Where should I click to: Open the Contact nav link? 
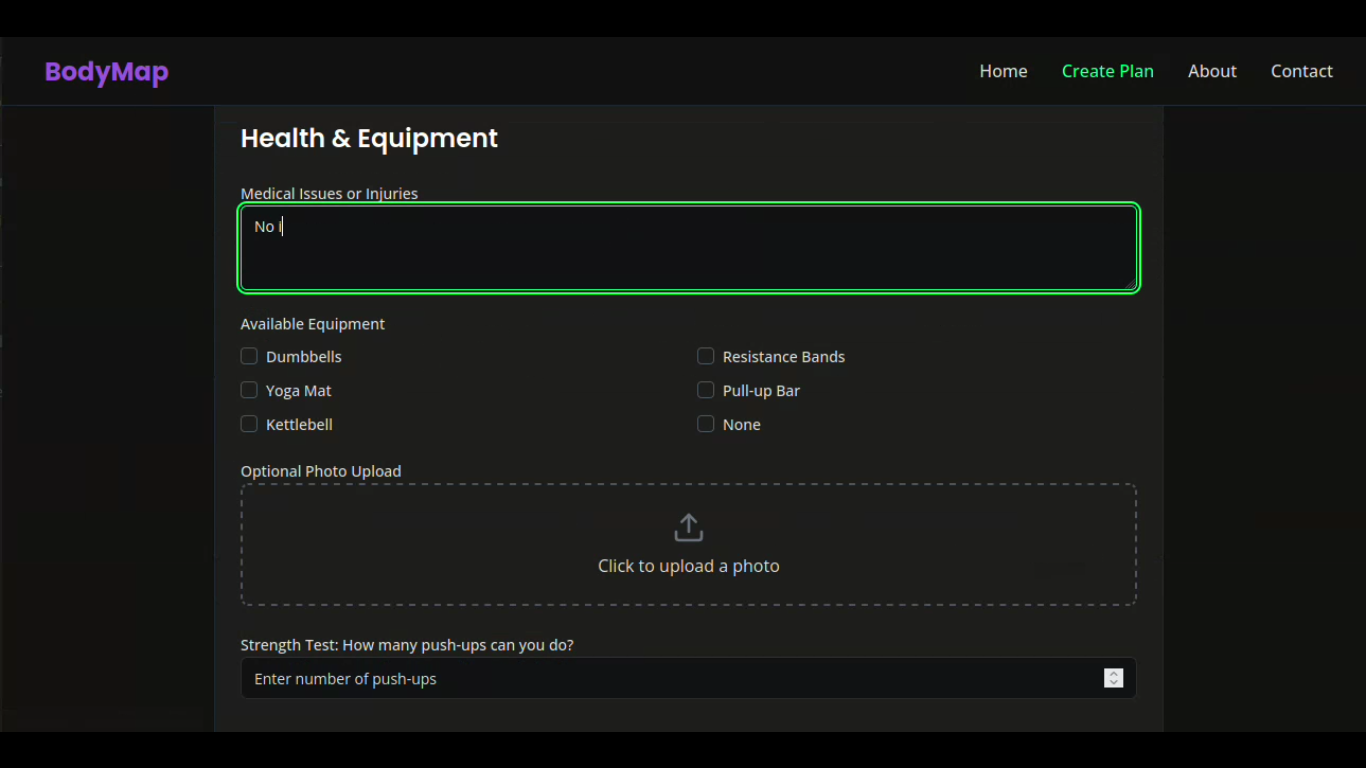pos(1301,71)
